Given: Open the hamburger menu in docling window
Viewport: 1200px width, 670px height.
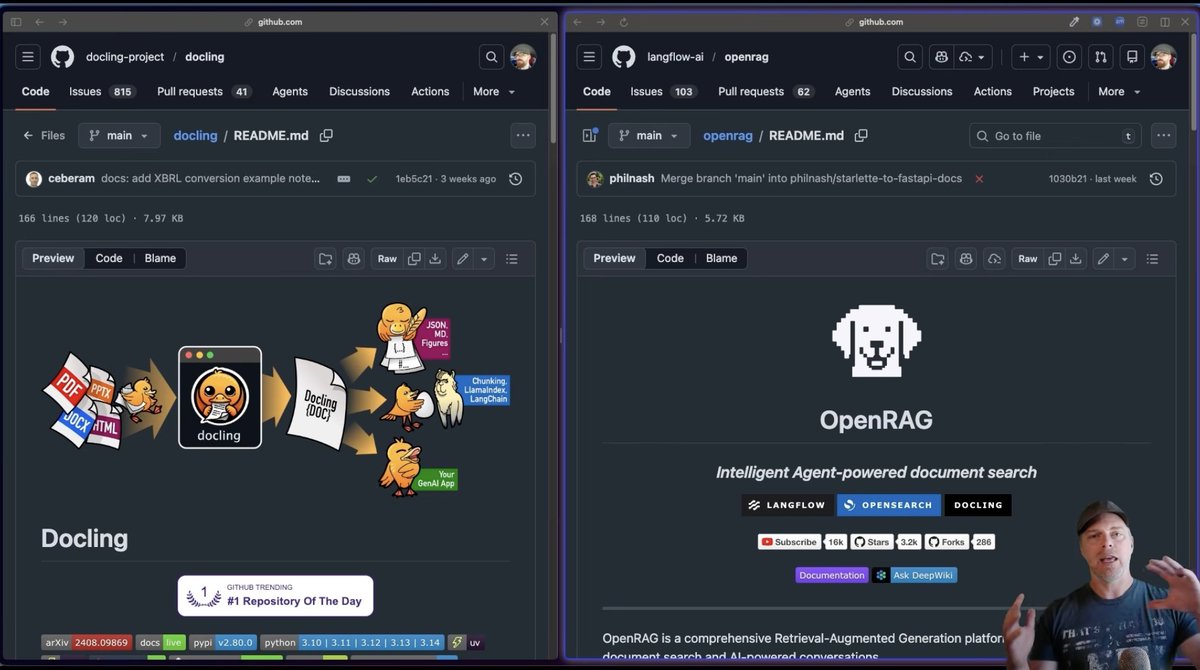Looking at the screenshot, I should [28, 57].
